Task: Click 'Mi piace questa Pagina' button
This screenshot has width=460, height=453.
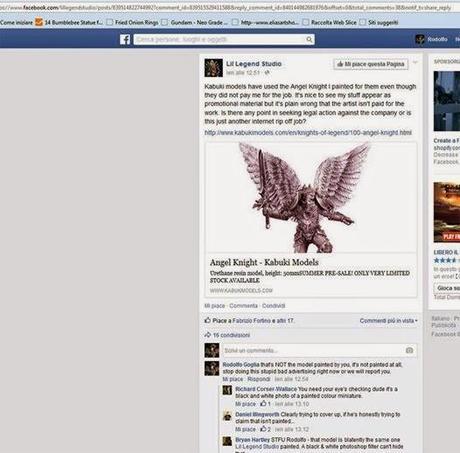Action: 371,64
